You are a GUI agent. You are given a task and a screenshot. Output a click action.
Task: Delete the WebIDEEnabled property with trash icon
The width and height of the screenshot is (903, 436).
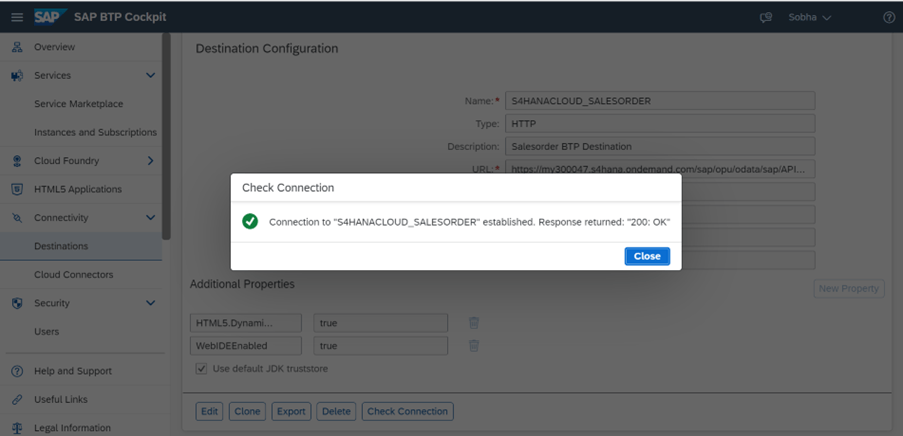coord(473,346)
